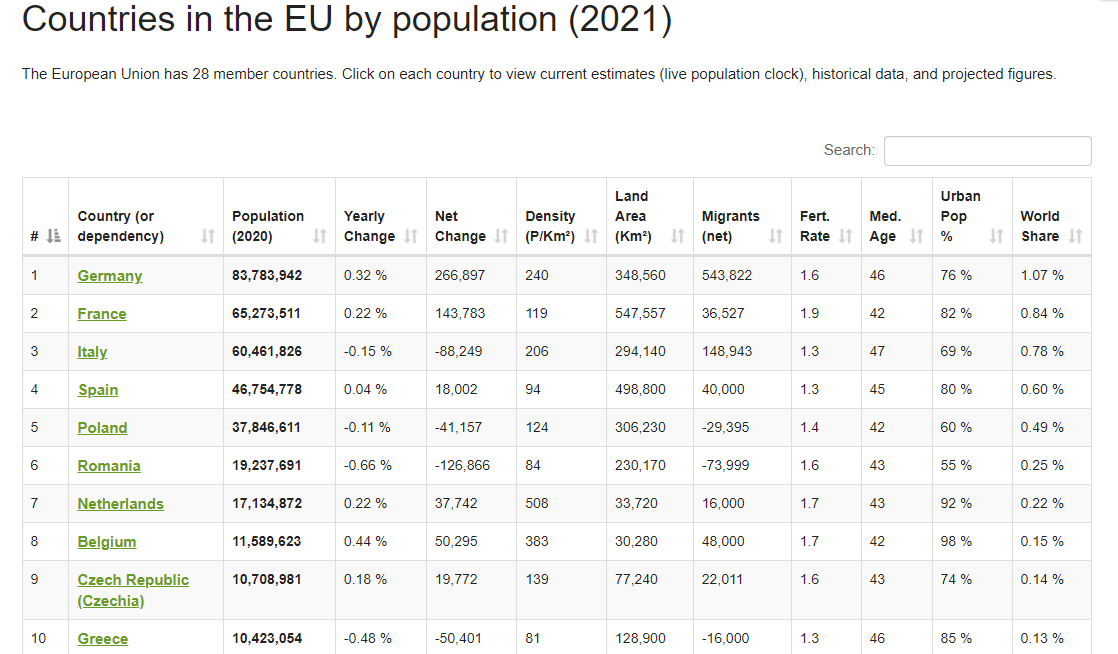Open the Germany country page link

point(110,275)
